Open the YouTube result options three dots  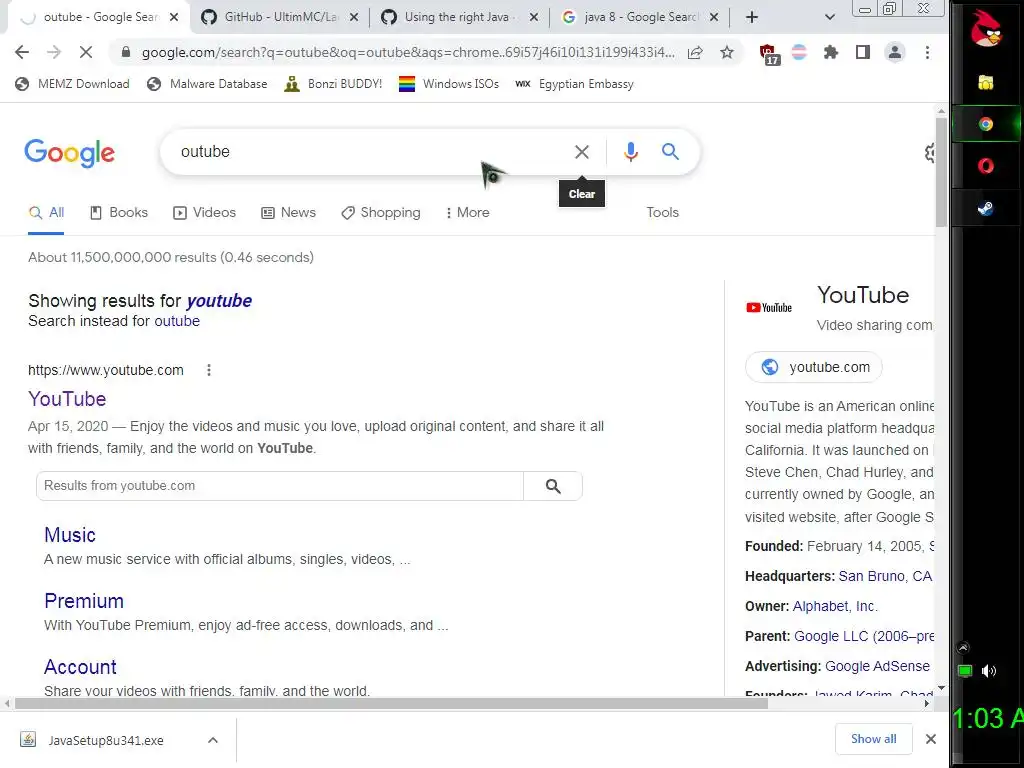(x=209, y=370)
